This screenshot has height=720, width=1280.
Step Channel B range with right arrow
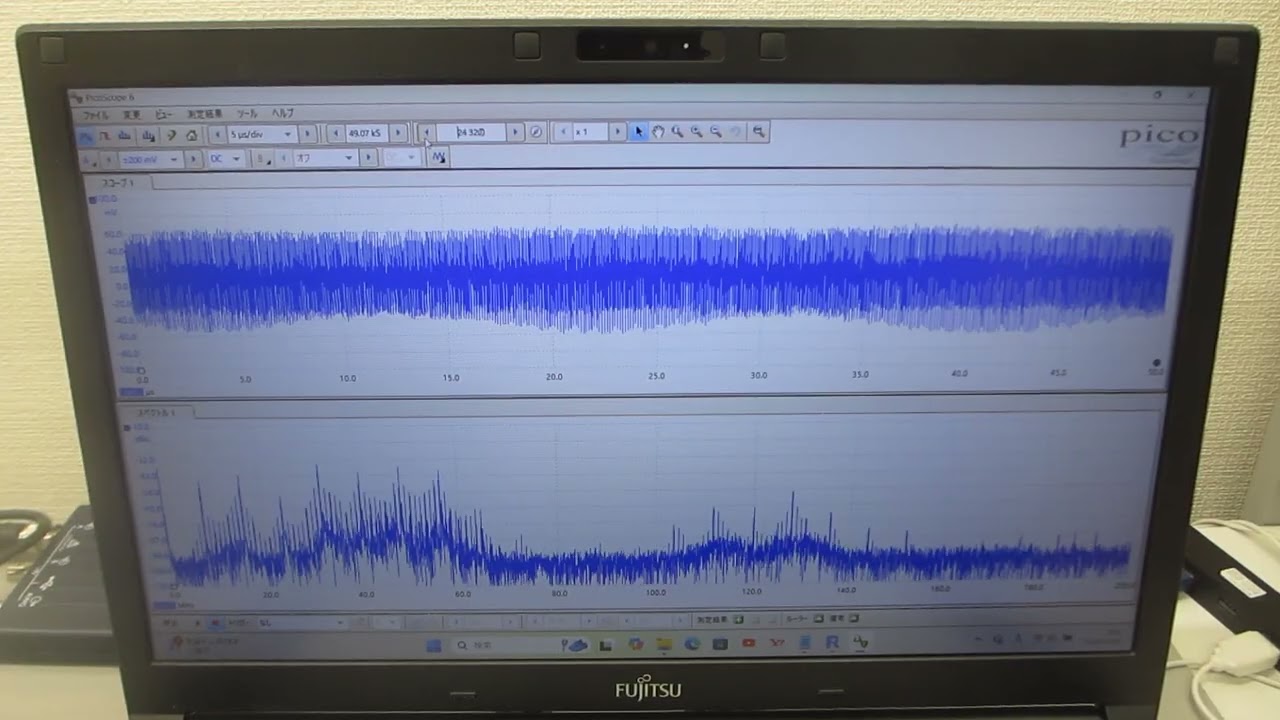[x=368, y=158]
